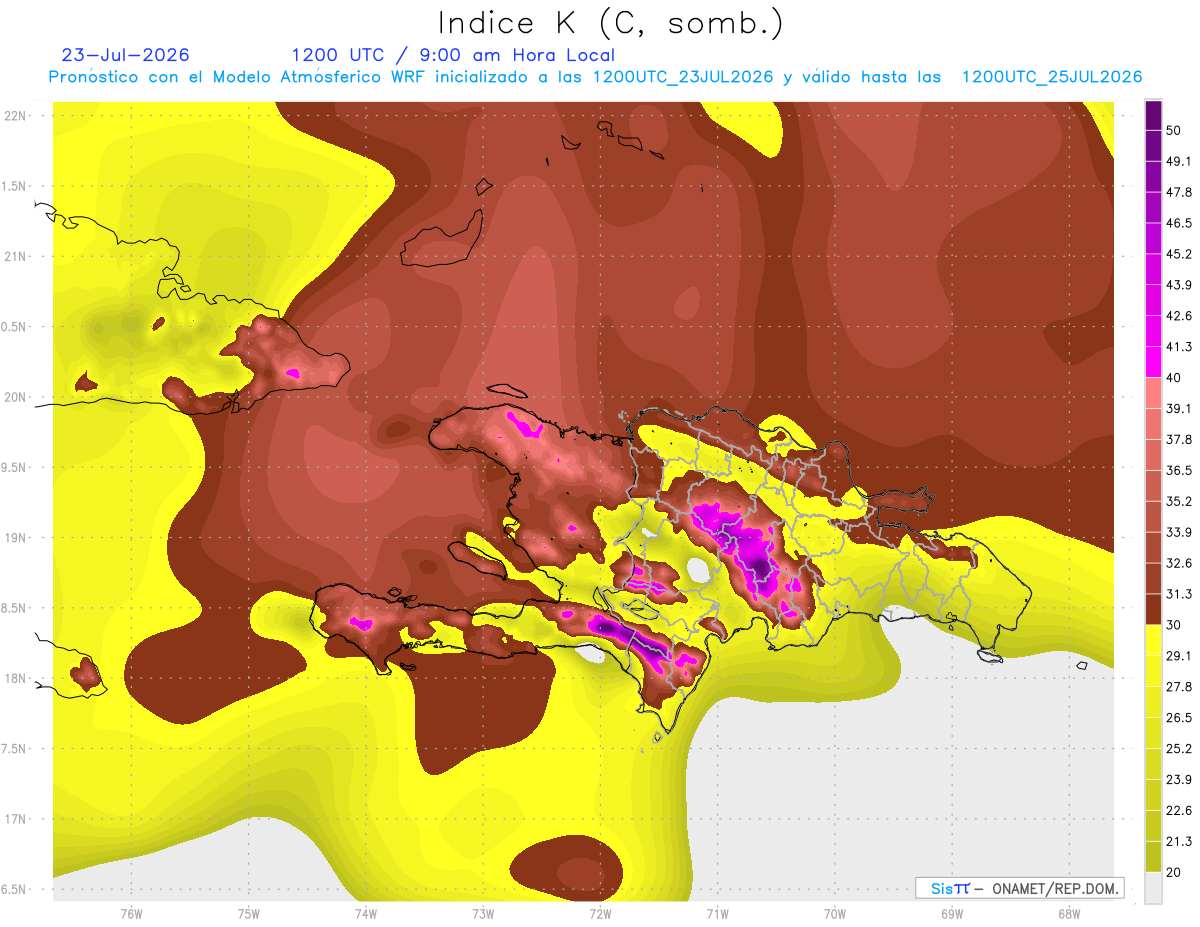Click the latitude label "17N"
Image resolution: width=1200 pixels, height=927 pixels.
point(15,820)
